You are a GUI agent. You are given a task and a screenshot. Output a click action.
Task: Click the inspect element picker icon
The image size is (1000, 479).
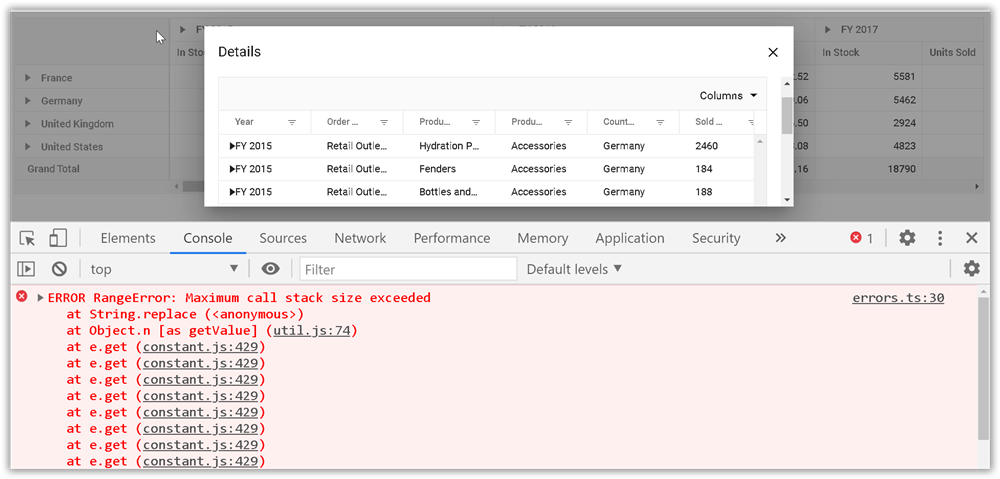tap(28, 238)
